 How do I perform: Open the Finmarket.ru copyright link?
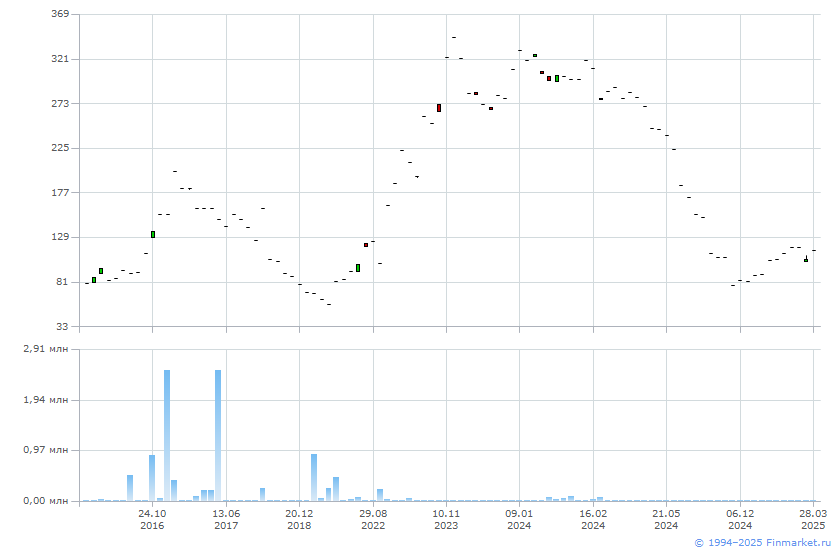762,543
